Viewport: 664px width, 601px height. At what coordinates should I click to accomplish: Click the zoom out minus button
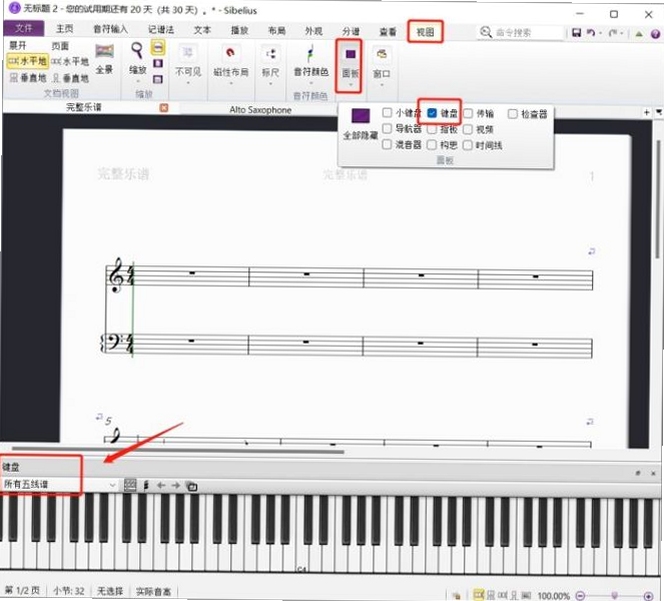581,595
